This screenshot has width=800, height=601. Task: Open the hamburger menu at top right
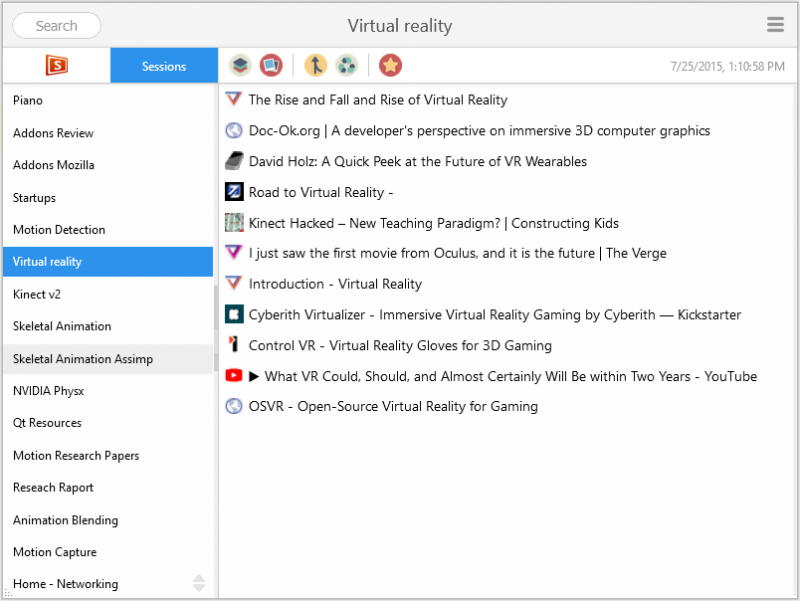(x=775, y=25)
